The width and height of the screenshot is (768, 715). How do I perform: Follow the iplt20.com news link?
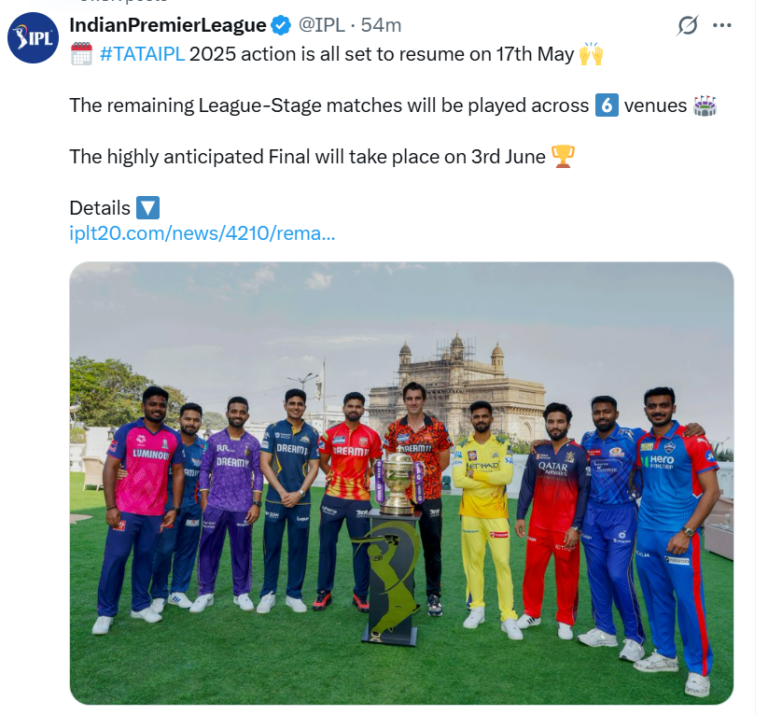[x=202, y=233]
